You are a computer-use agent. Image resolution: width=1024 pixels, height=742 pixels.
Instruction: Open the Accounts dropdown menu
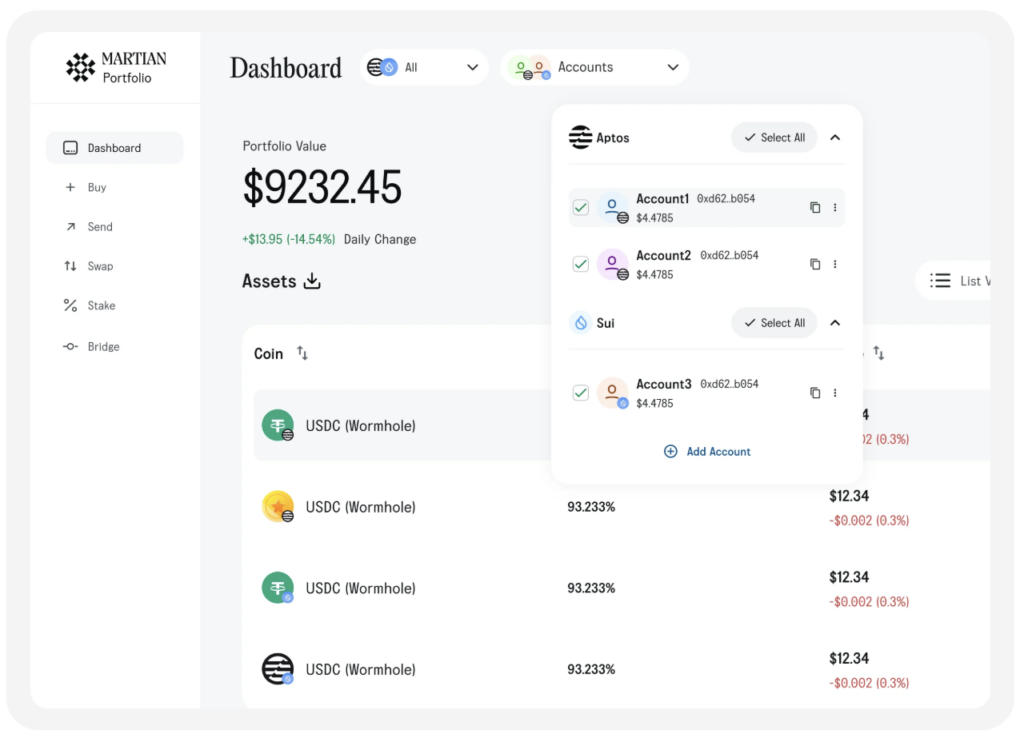tap(595, 67)
